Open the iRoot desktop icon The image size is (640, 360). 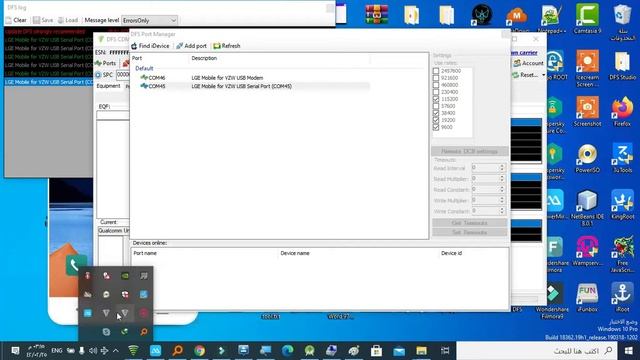click(x=622, y=298)
